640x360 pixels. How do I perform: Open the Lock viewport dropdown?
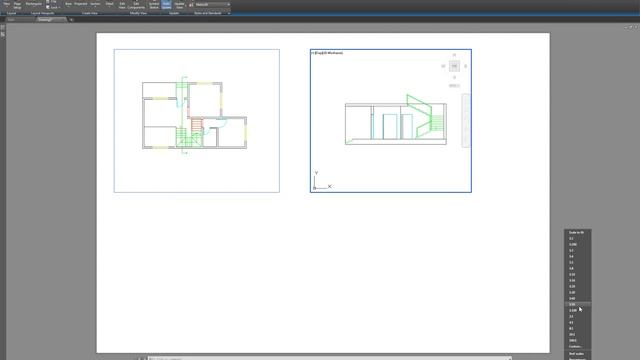[x=53, y=7]
